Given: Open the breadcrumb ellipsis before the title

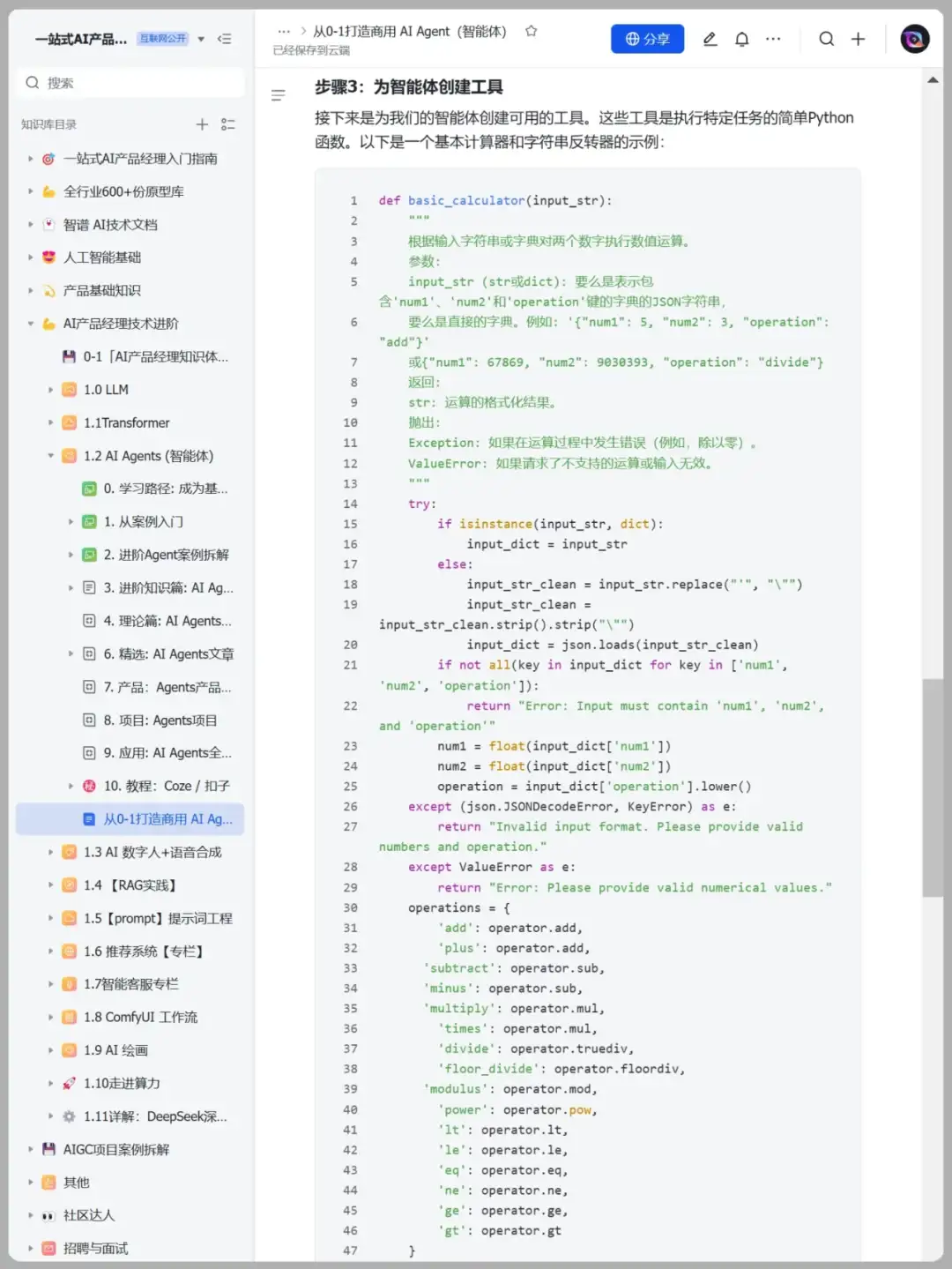Looking at the screenshot, I should (x=284, y=31).
